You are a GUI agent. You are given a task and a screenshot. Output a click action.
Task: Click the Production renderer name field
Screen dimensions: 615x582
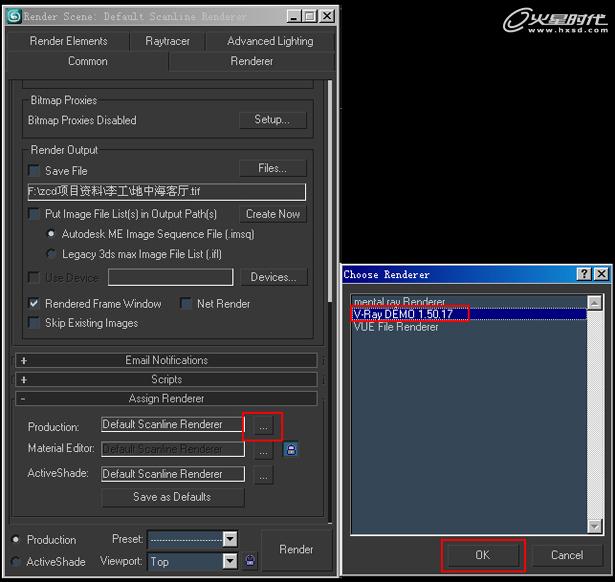pos(173,425)
